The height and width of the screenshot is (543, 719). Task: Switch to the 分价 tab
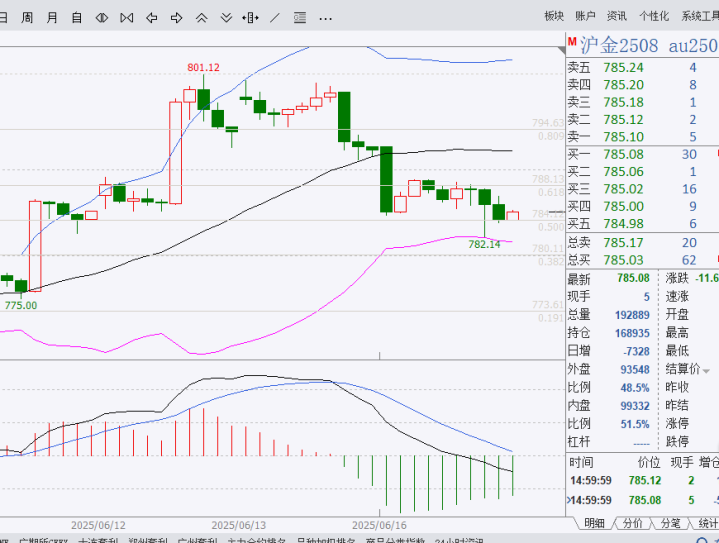pos(632,523)
